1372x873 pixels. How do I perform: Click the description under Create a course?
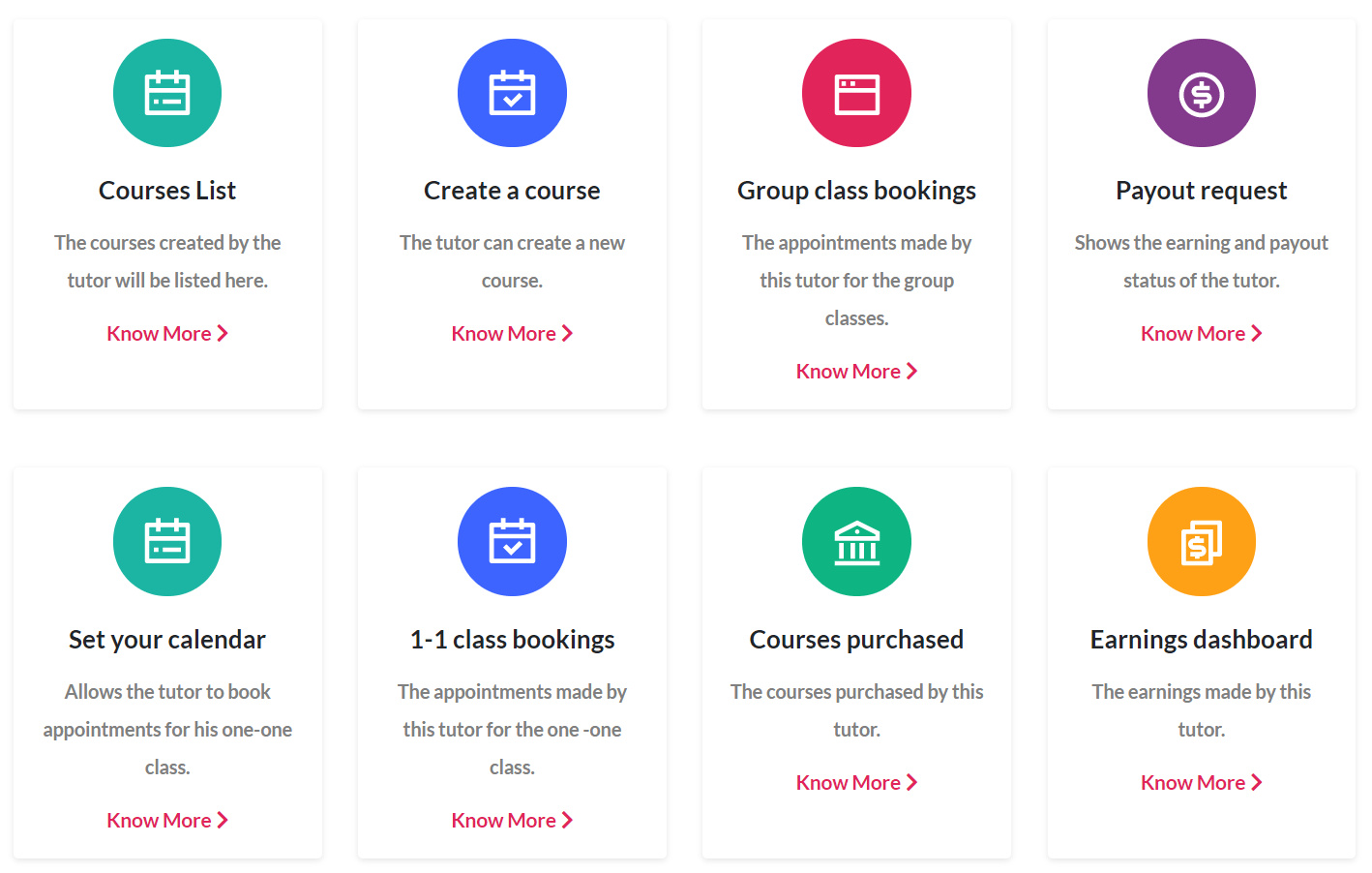(x=512, y=261)
